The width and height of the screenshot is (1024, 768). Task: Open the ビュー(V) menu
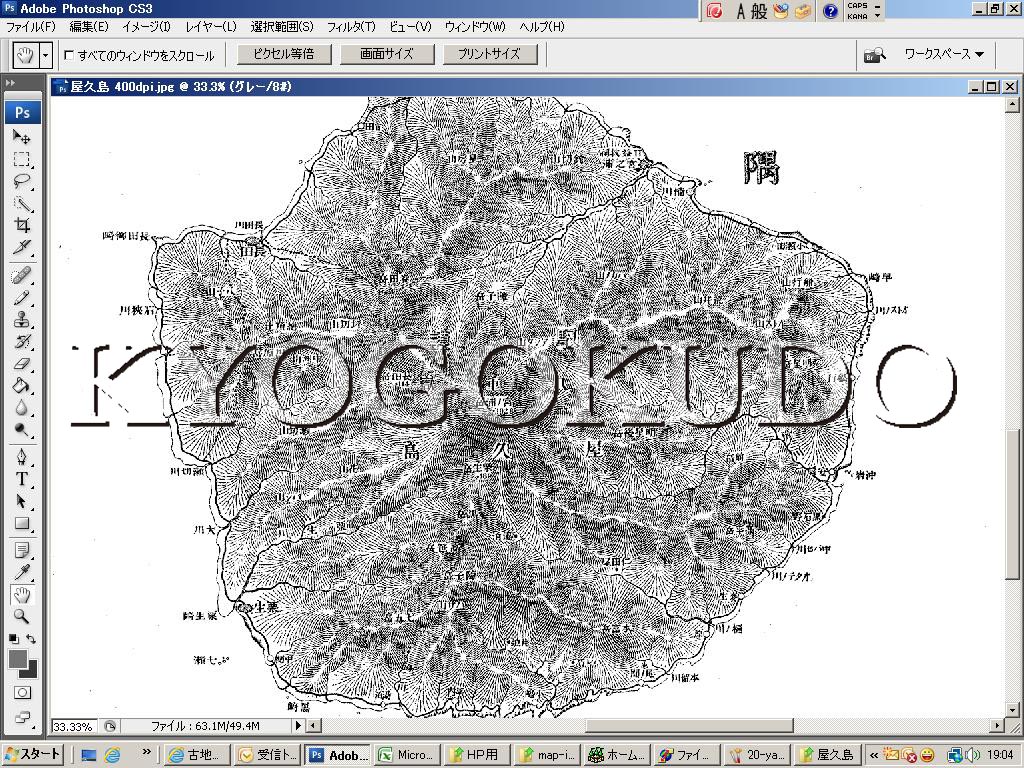[x=410, y=27]
